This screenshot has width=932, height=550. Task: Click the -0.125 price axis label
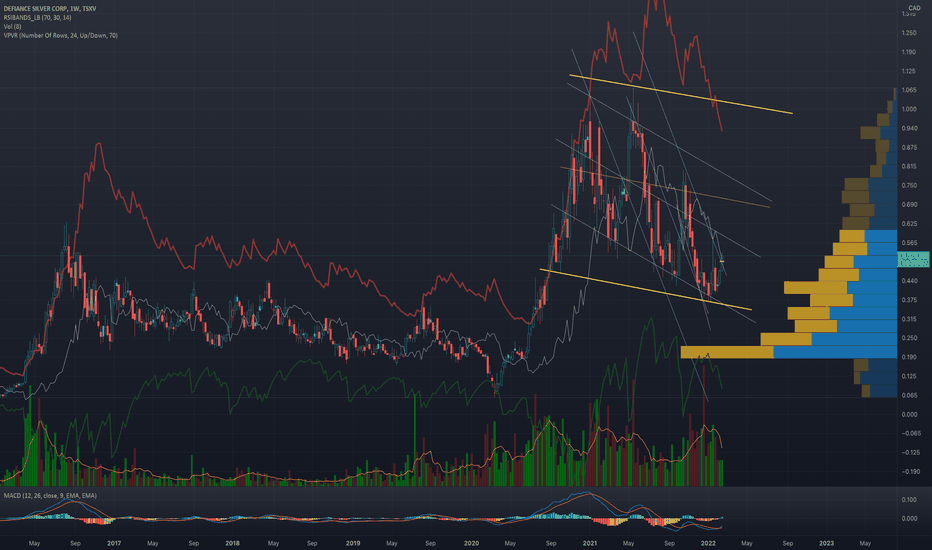[911, 452]
